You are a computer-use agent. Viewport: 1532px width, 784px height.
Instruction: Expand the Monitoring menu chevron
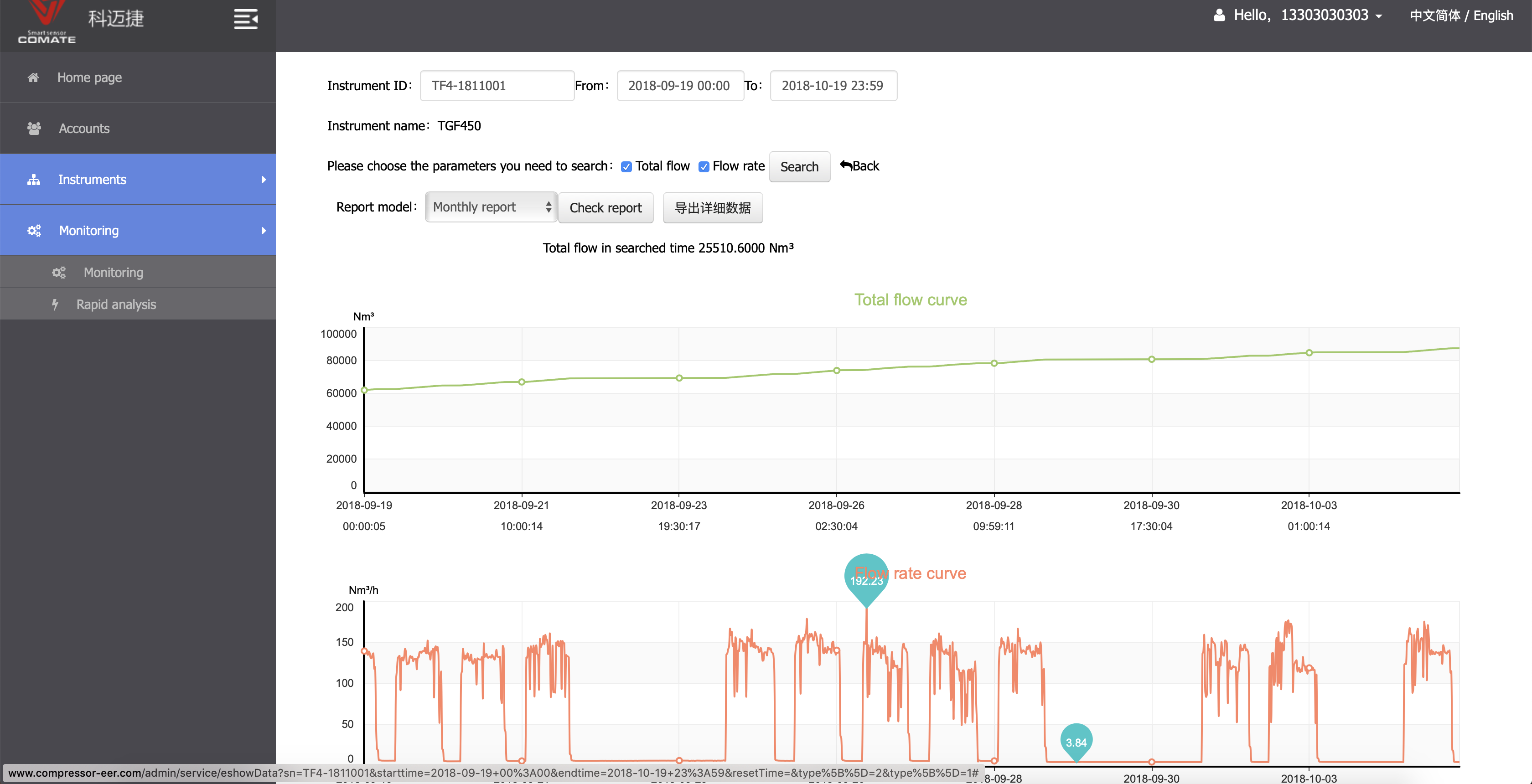pyautogui.click(x=264, y=231)
